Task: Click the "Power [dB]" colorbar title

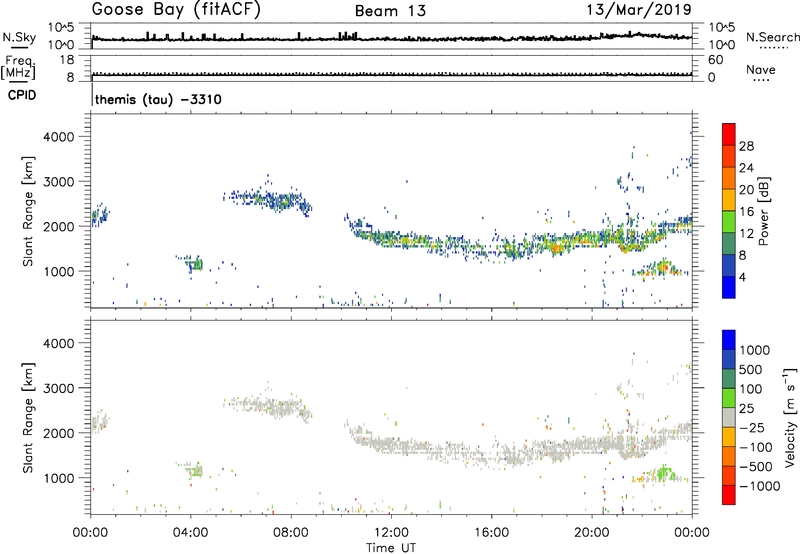Action: coord(763,211)
